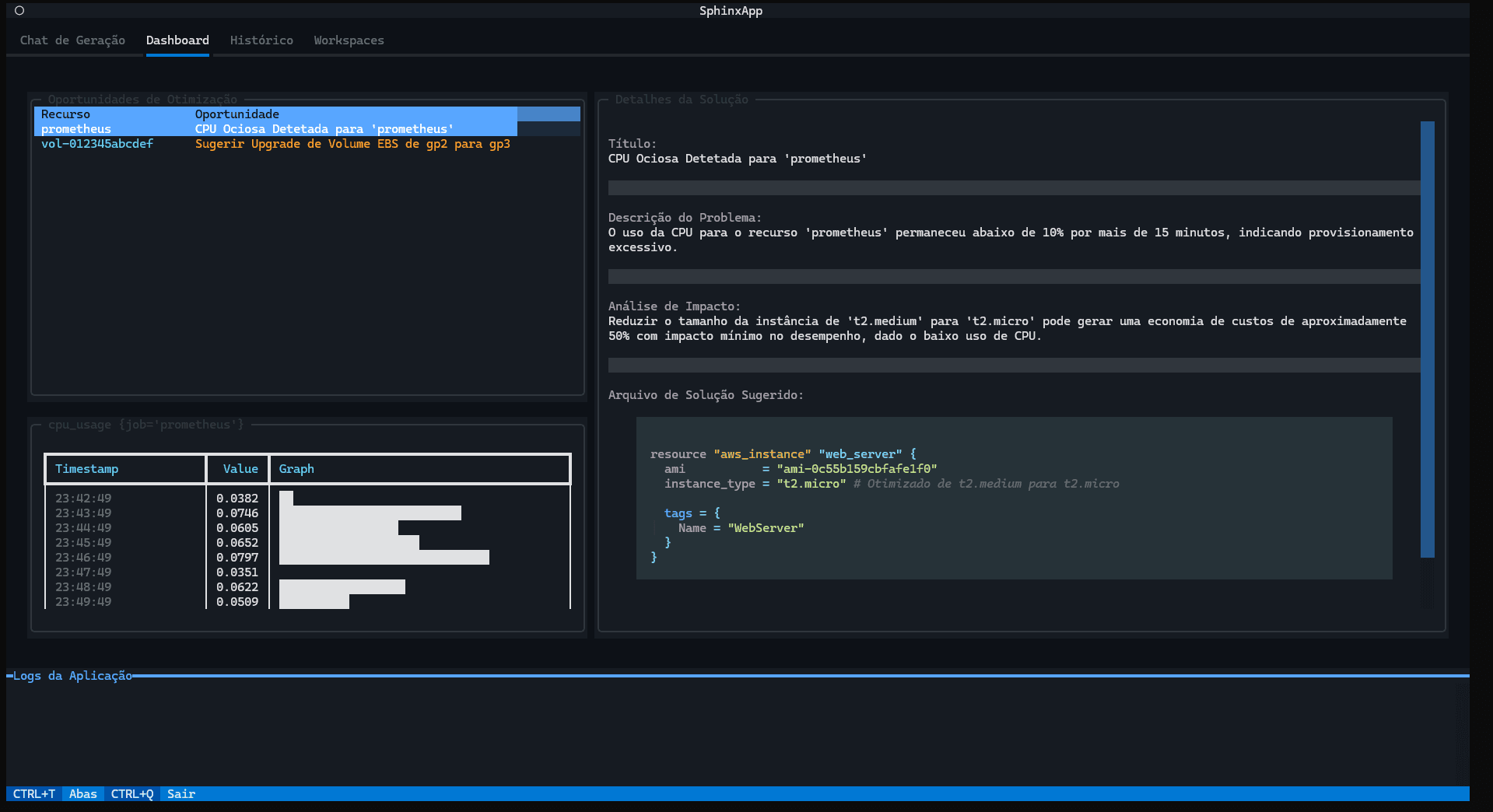The image size is (1493, 812).
Task: Open the Chat de Geração tab
Action: [72, 40]
